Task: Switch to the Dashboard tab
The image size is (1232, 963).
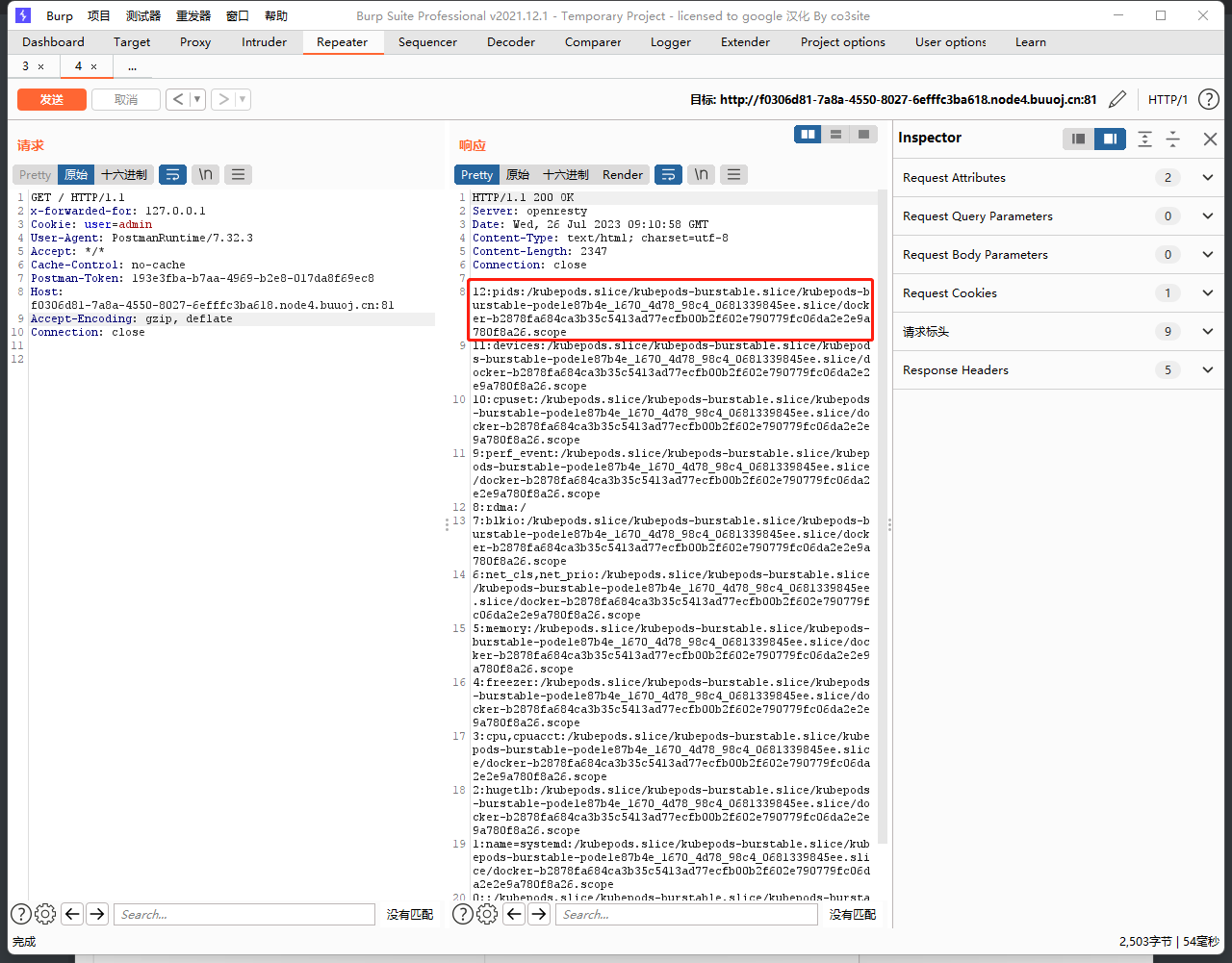Action: (53, 42)
